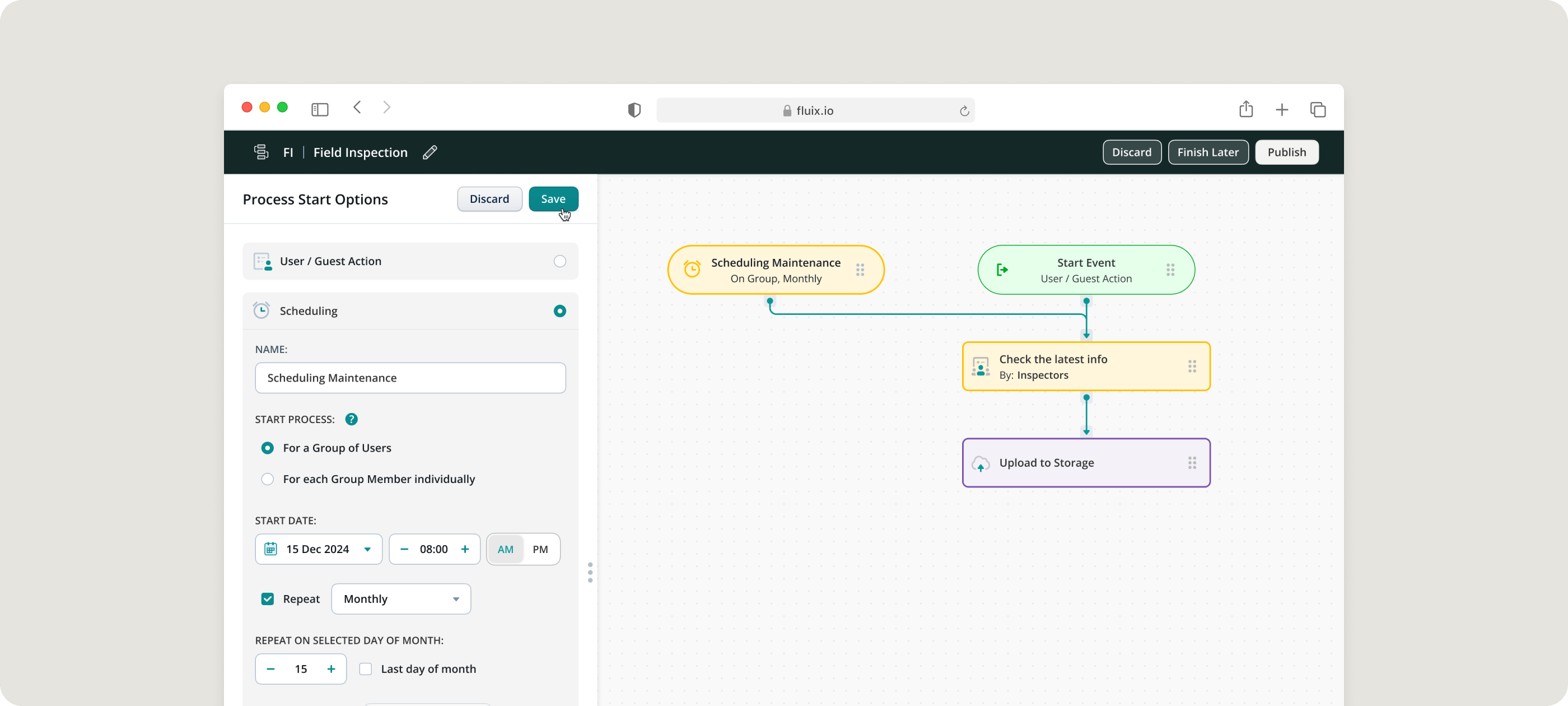1568x706 pixels.
Task: Click the reload page icon in address bar
Action: point(964,111)
